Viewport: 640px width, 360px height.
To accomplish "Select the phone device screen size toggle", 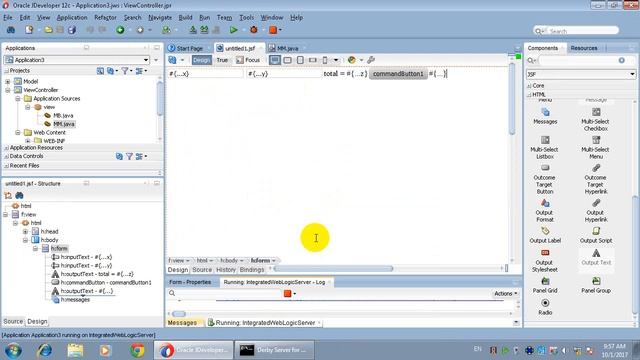I will [x=325, y=60].
